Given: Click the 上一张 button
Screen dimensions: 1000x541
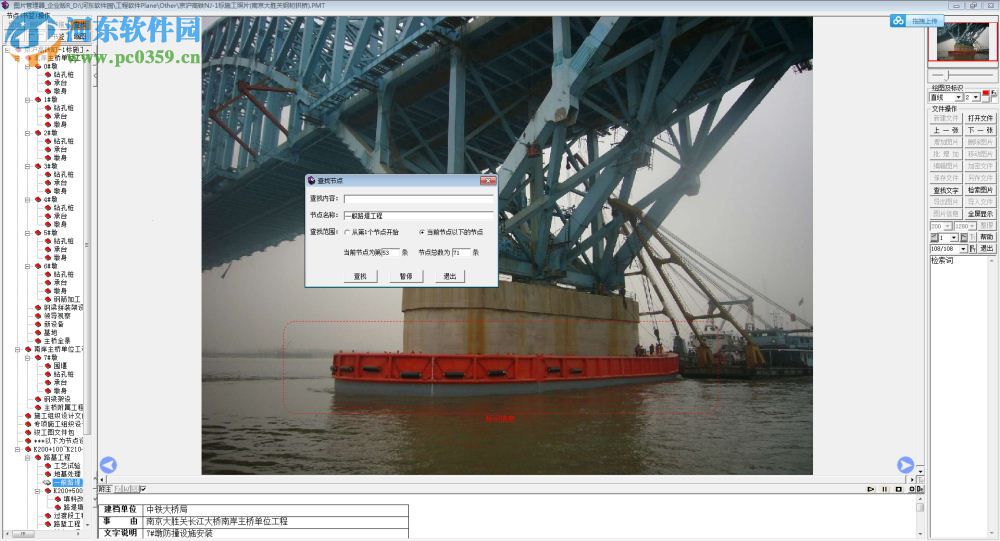Looking at the screenshot, I should tap(946, 130).
